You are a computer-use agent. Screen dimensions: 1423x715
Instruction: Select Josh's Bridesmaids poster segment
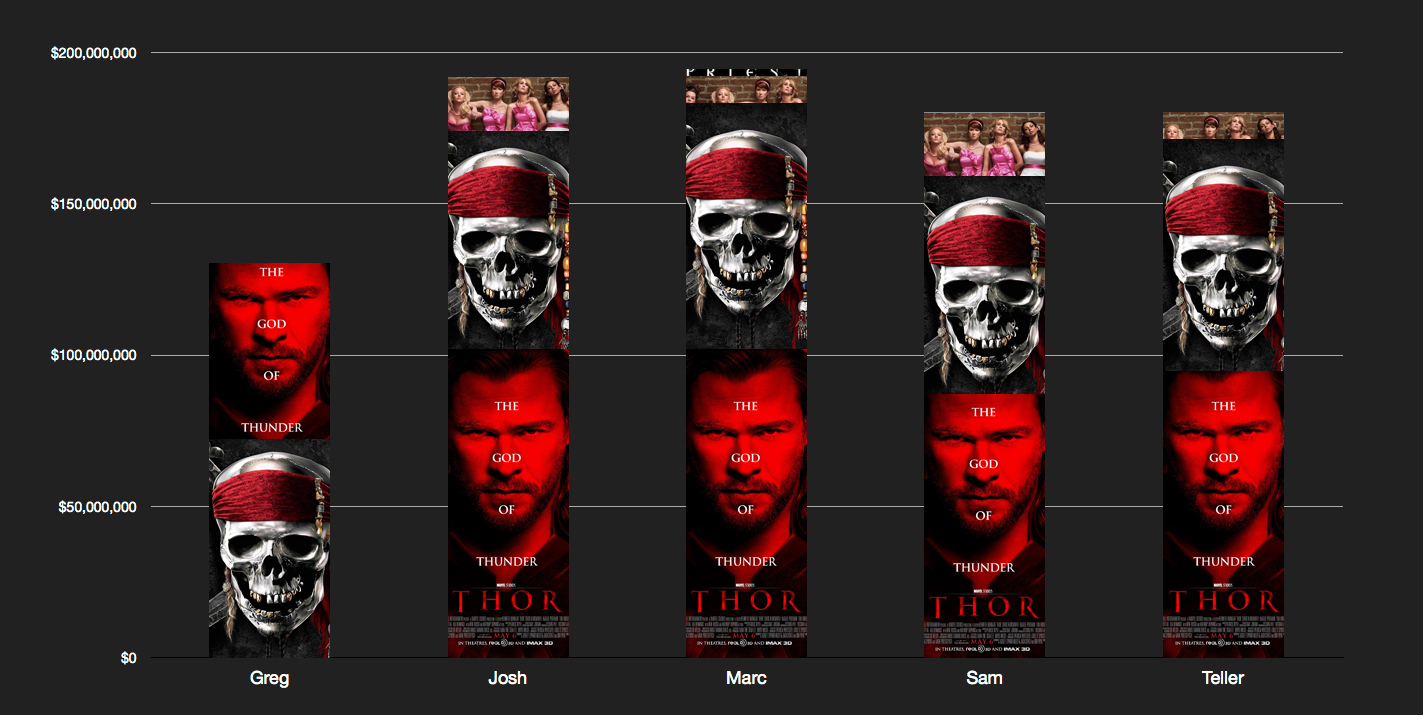[508, 104]
